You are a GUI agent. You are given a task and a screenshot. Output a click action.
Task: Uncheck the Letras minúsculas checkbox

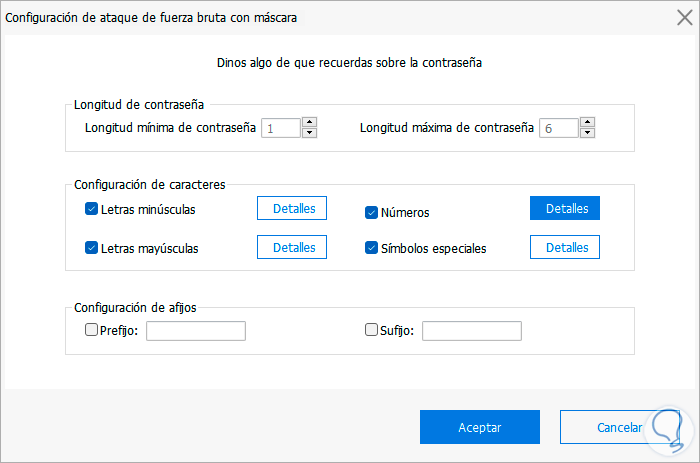coord(92,210)
